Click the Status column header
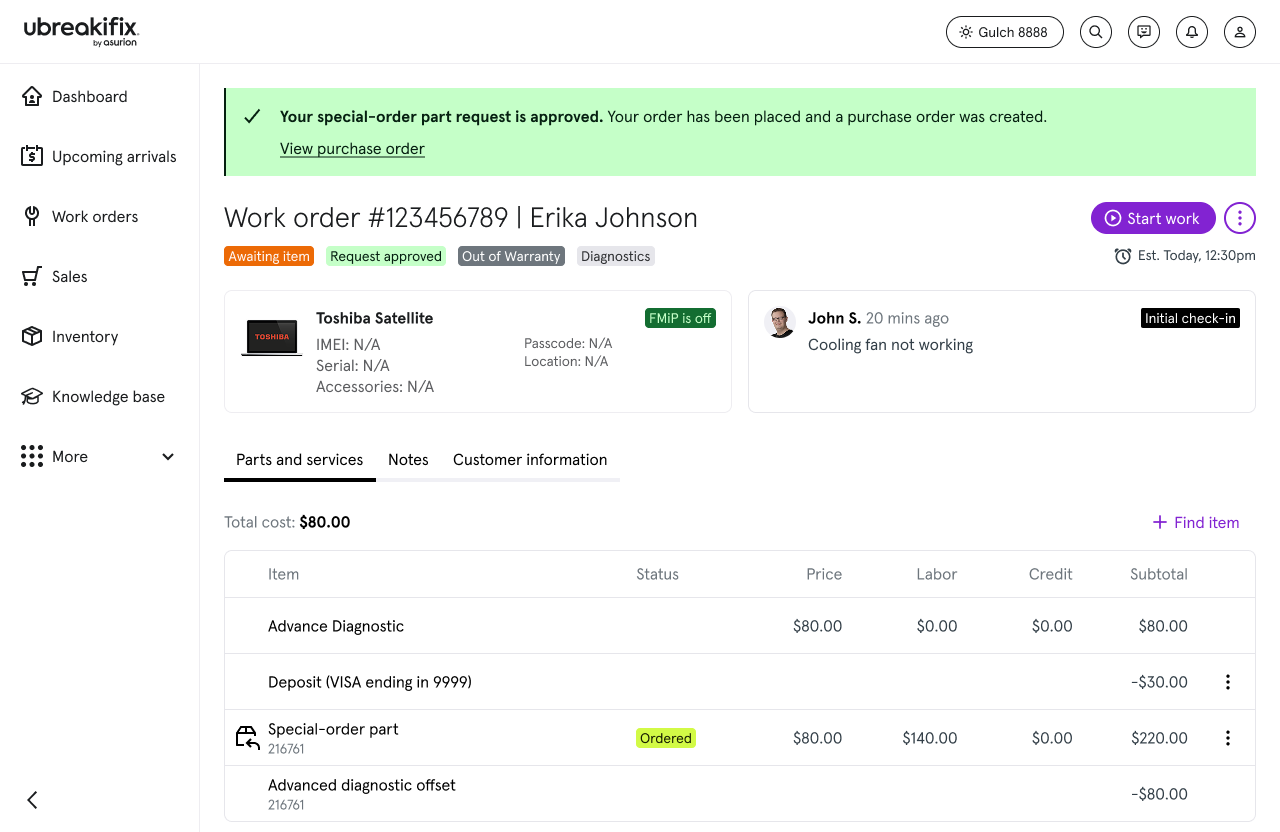Image resolution: width=1280 pixels, height=832 pixels. coord(657,574)
